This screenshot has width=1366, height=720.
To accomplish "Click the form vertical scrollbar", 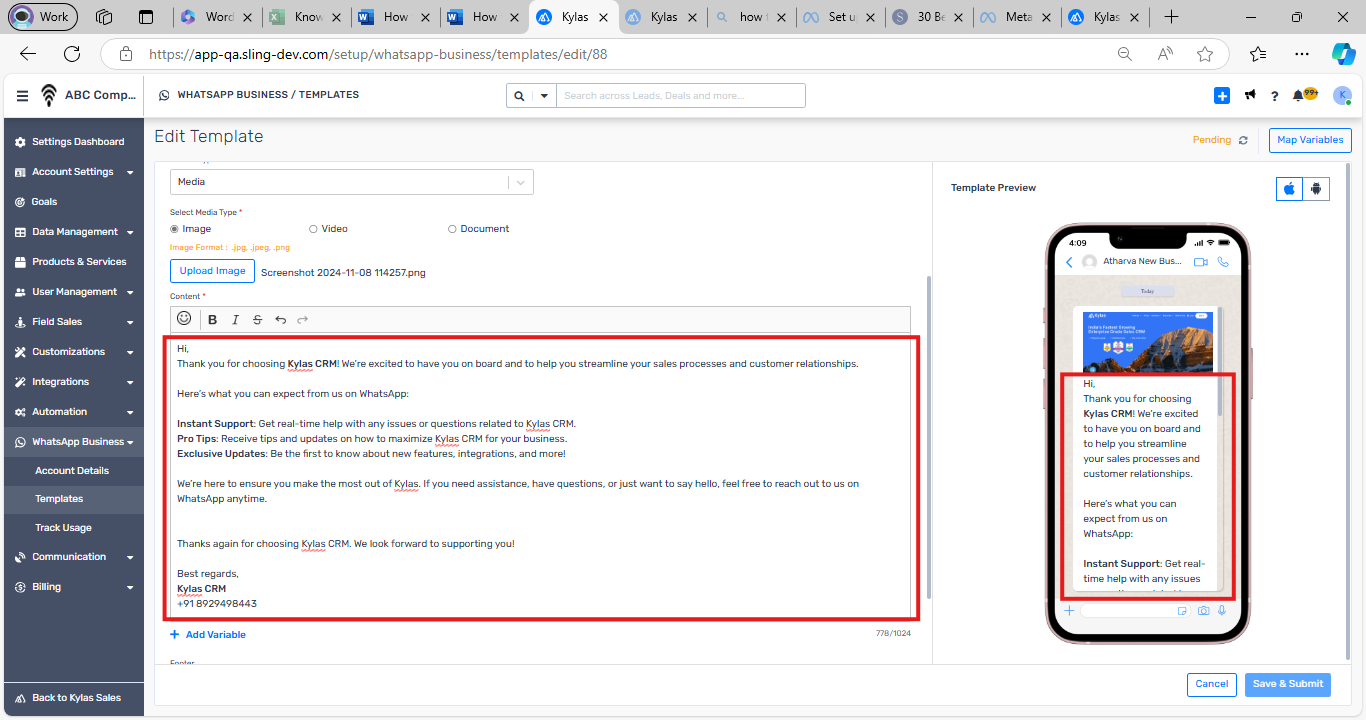I will click(x=929, y=437).
